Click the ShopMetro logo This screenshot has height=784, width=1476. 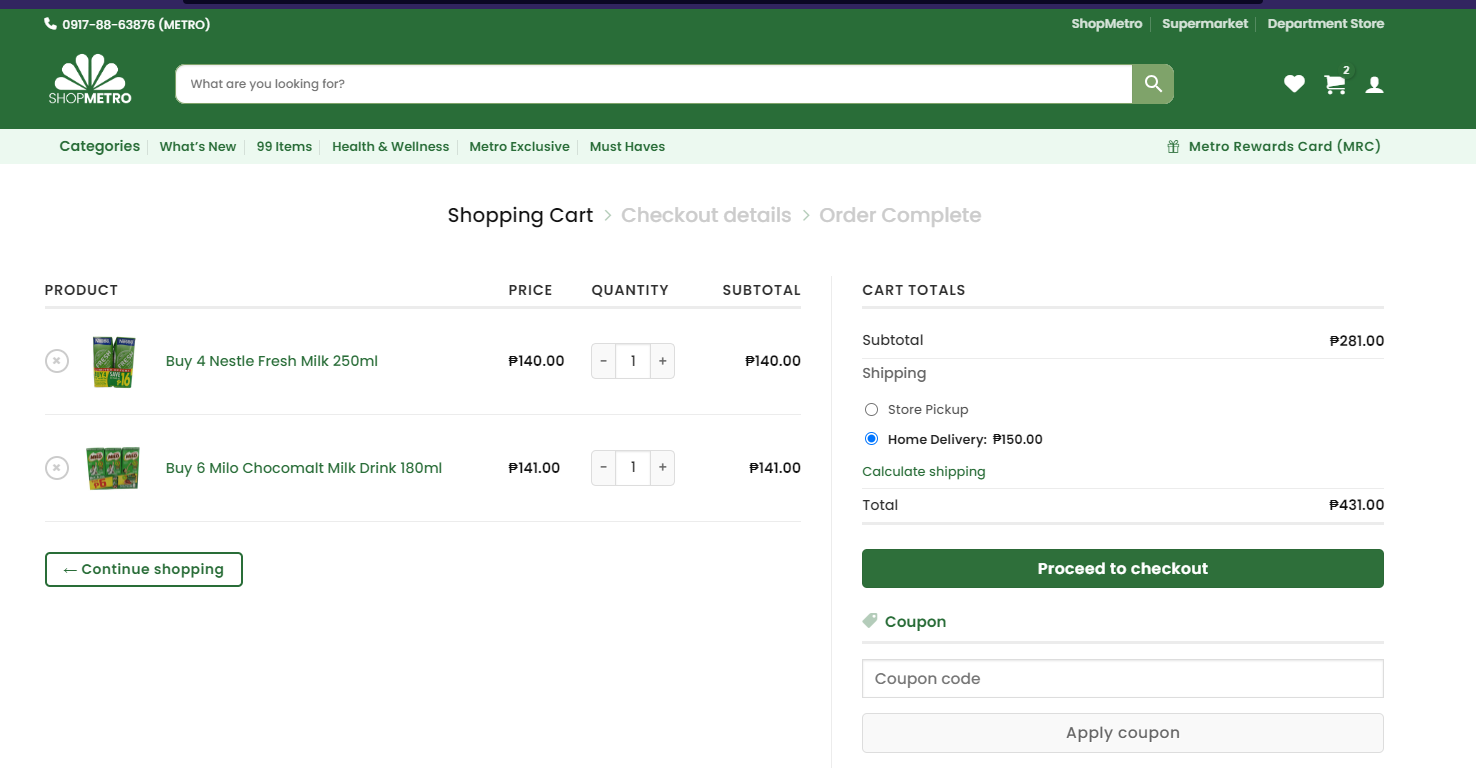90,79
